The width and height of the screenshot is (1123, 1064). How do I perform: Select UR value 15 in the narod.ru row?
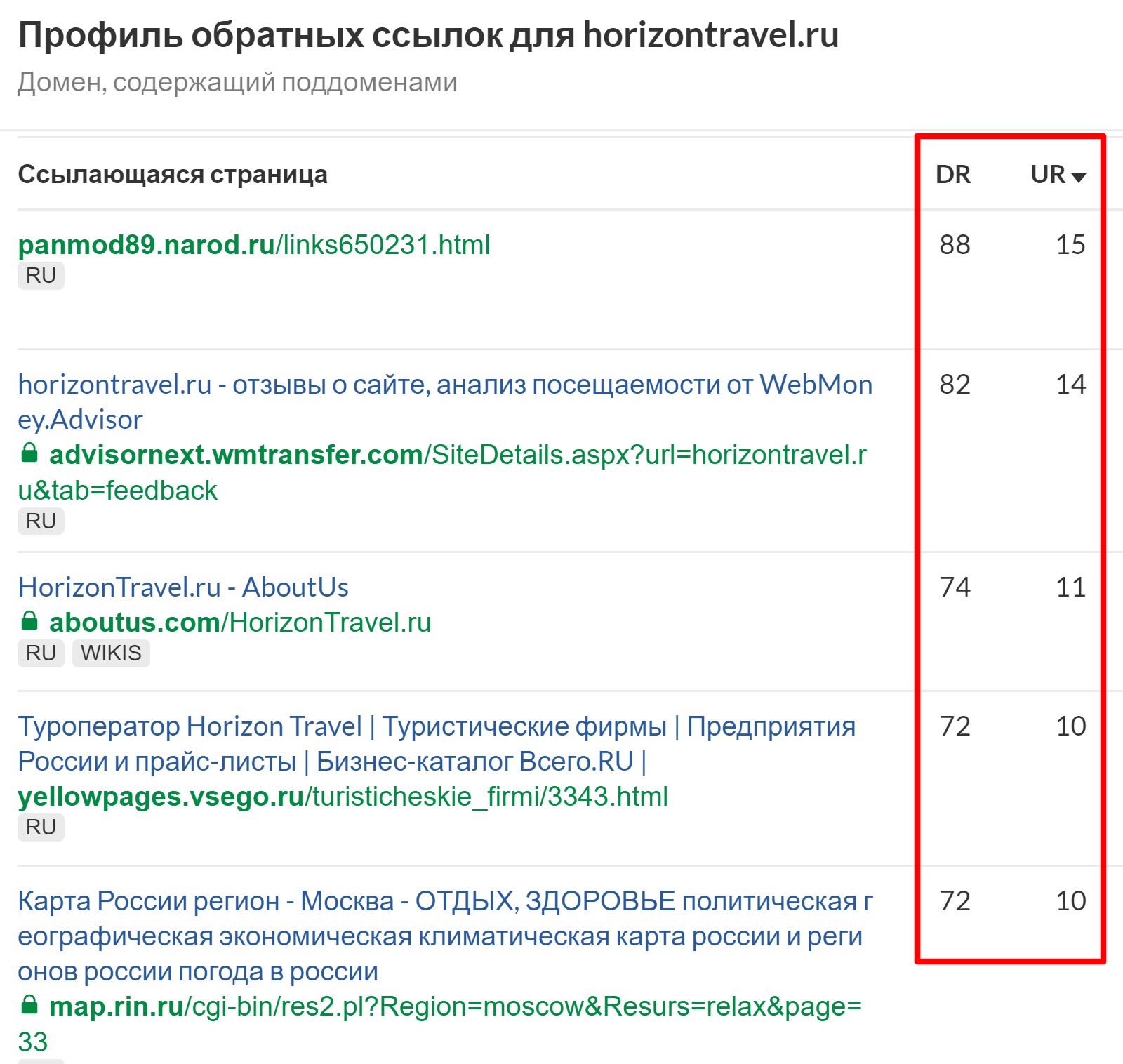pos(1070,245)
